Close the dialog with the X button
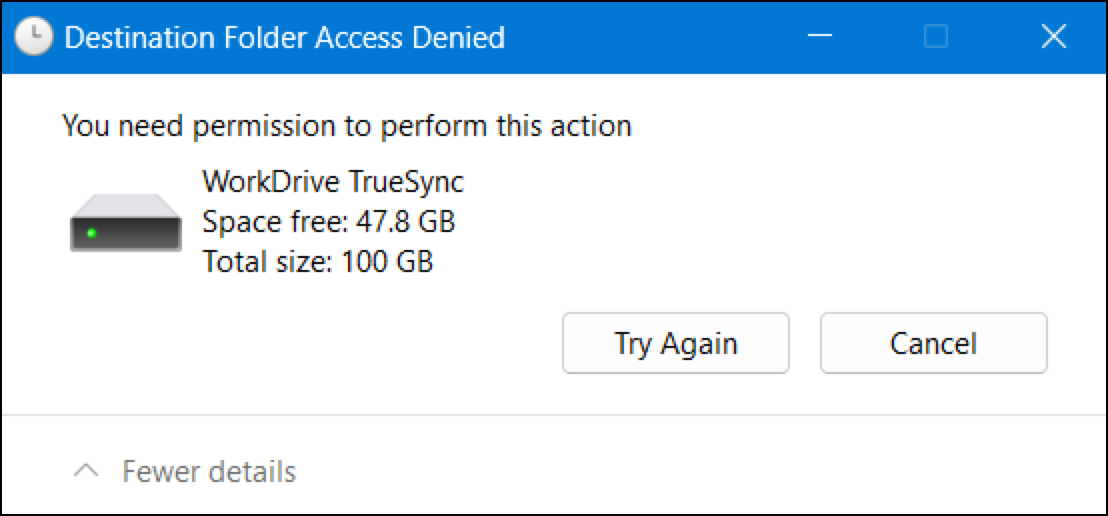 point(1053,38)
